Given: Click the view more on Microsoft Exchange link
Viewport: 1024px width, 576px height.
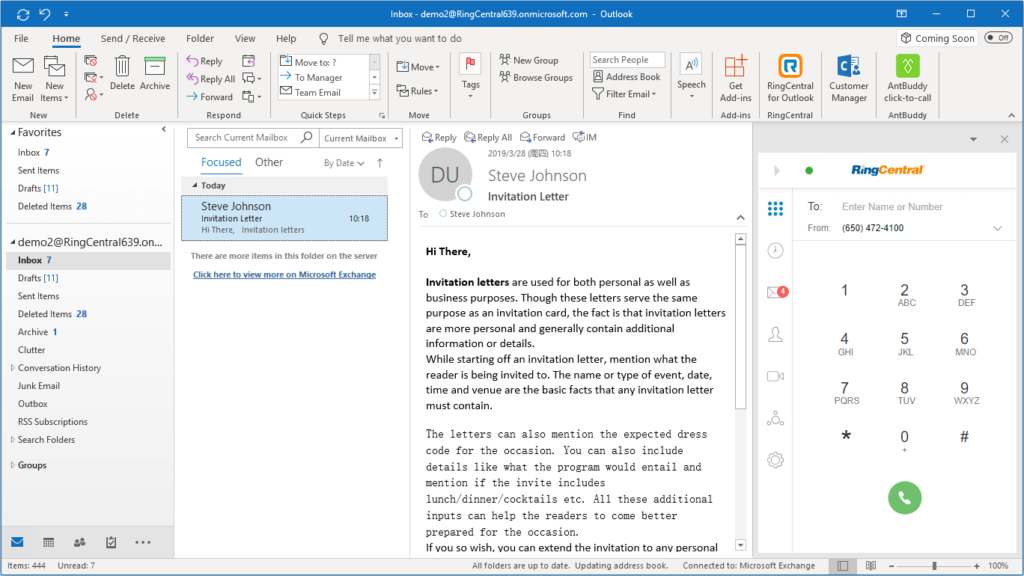Looking at the screenshot, I should coord(284,275).
